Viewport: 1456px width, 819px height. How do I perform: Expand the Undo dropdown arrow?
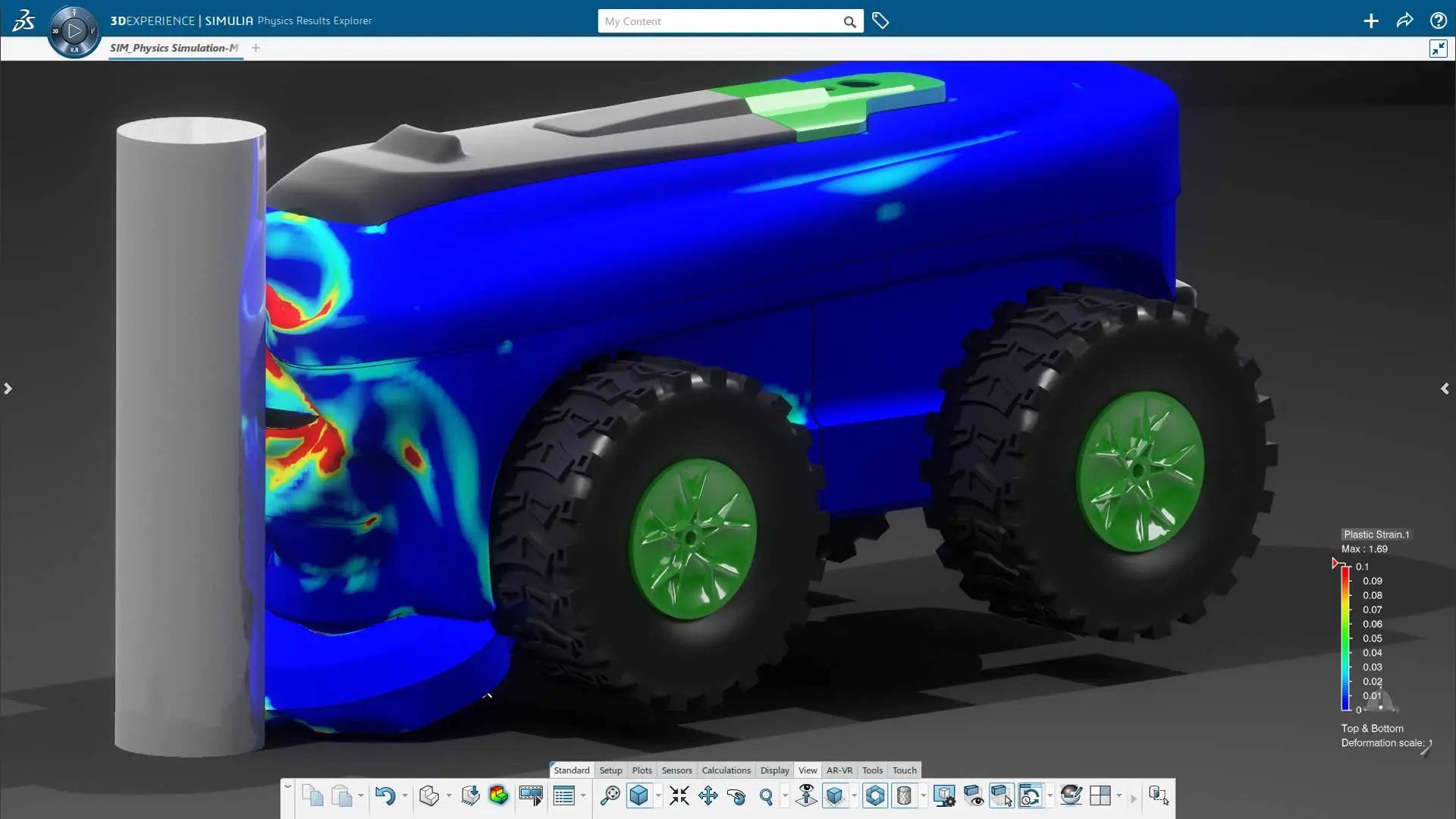pos(404,795)
